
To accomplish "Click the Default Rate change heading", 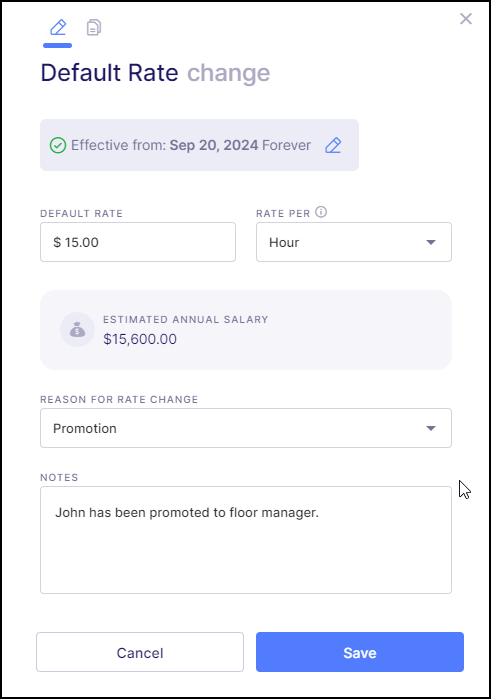I will coord(155,73).
